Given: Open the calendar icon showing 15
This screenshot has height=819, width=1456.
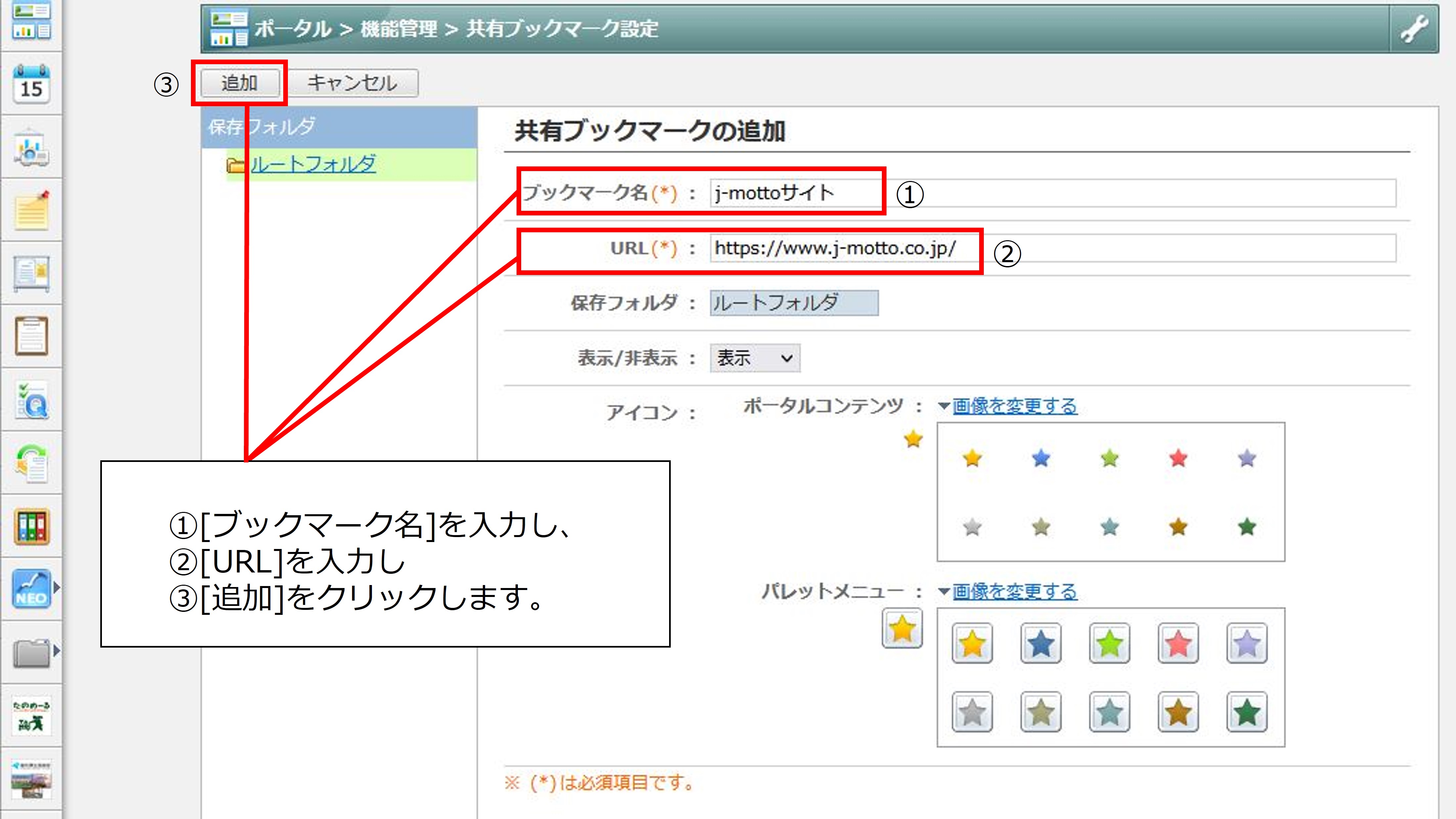Looking at the screenshot, I should [x=31, y=84].
